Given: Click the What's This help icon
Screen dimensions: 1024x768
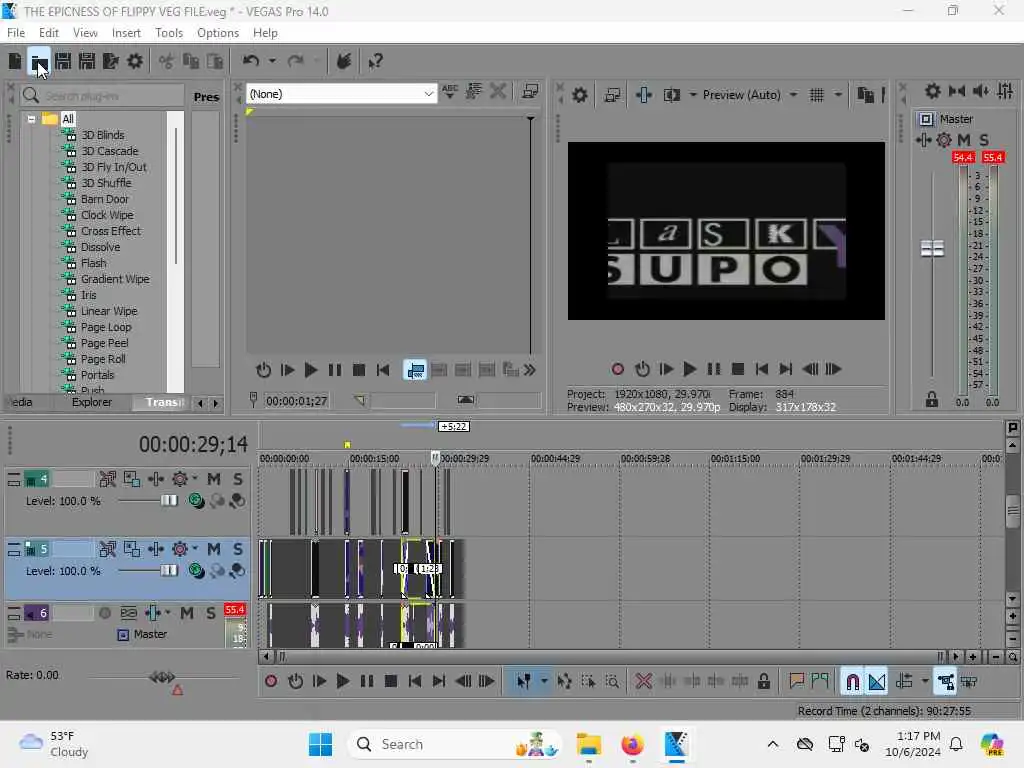Looking at the screenshot, I should pos(375,61).
